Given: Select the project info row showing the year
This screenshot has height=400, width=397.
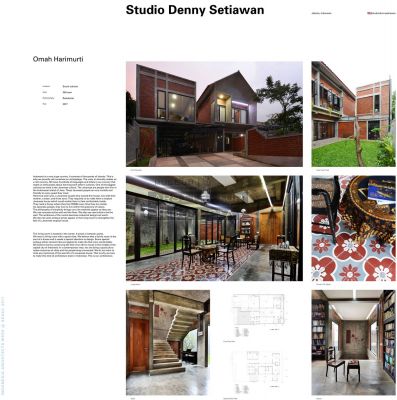Looking at the screenshot, I should (60, 104).
